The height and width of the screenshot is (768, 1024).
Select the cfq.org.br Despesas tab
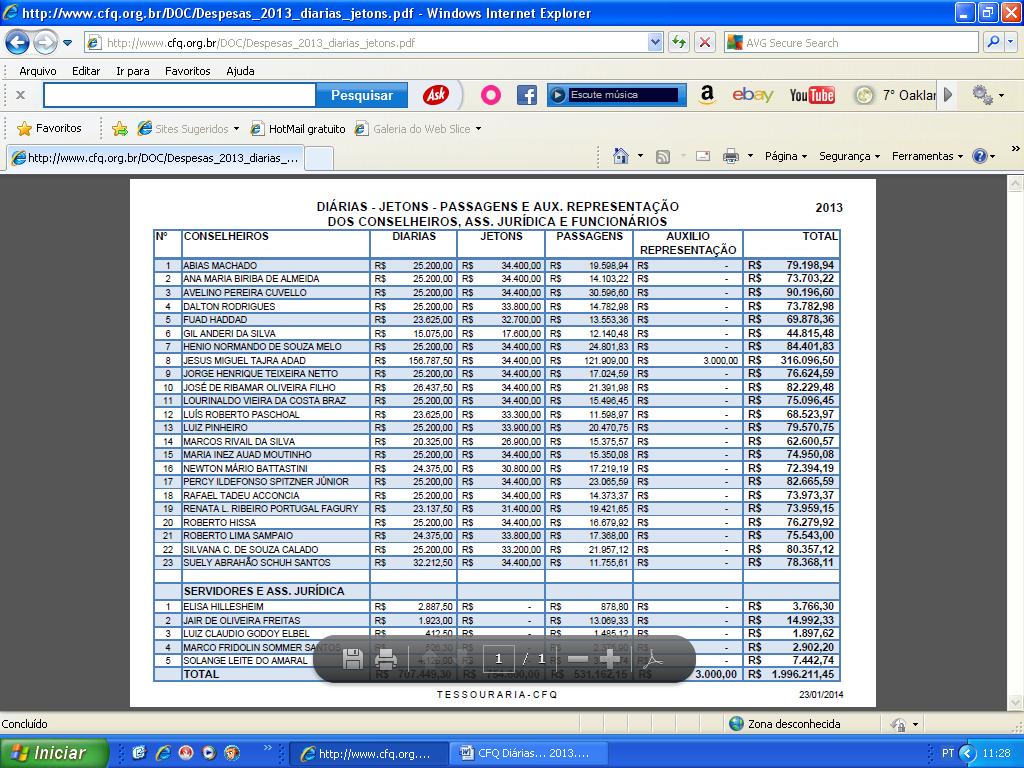(x=155, y=158)
